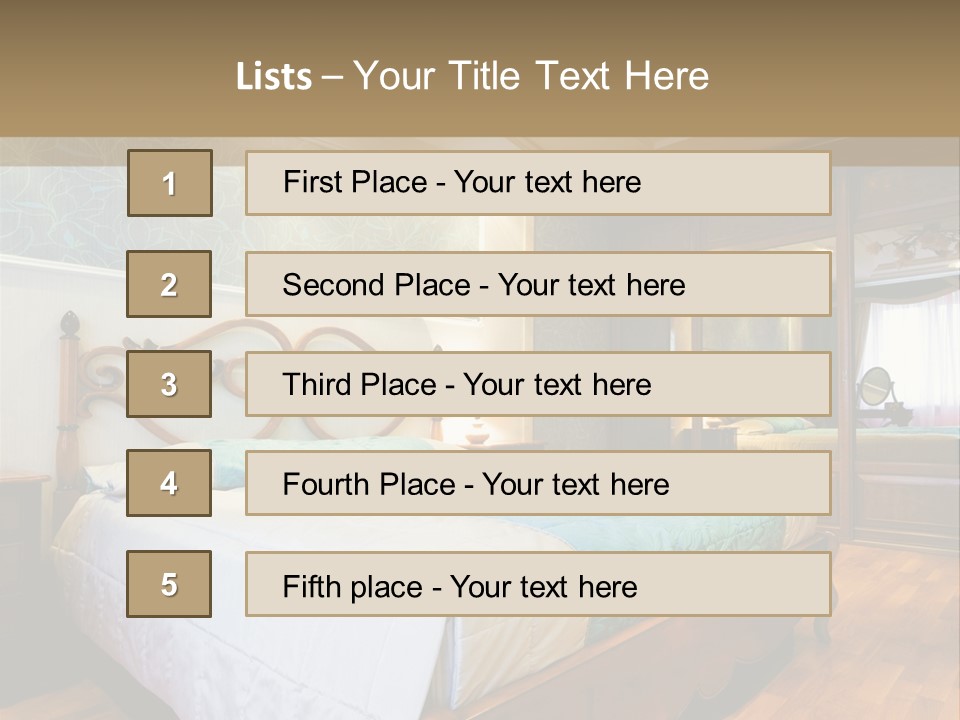Click the Third Place text bar
Viewport: 960px width, 720px height.
point(538,384)
